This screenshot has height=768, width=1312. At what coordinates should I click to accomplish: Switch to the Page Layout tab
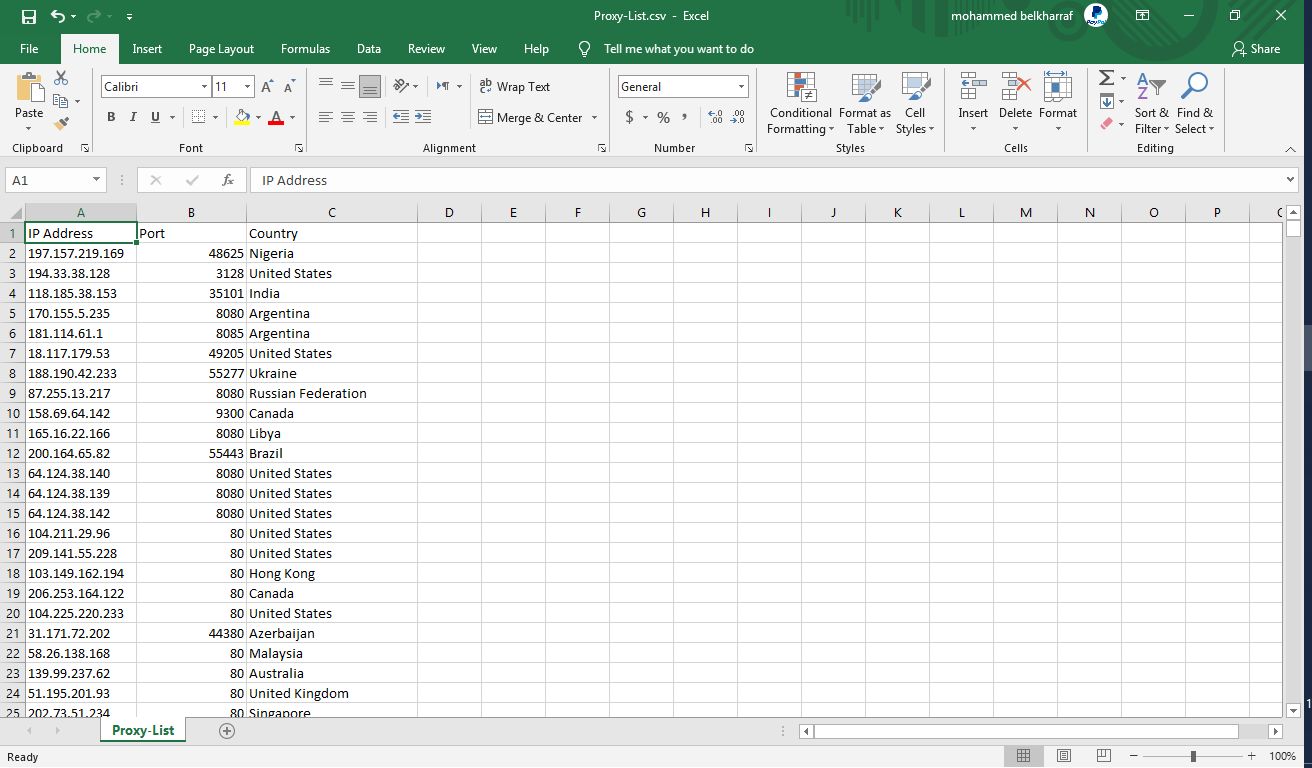(221, 48)
